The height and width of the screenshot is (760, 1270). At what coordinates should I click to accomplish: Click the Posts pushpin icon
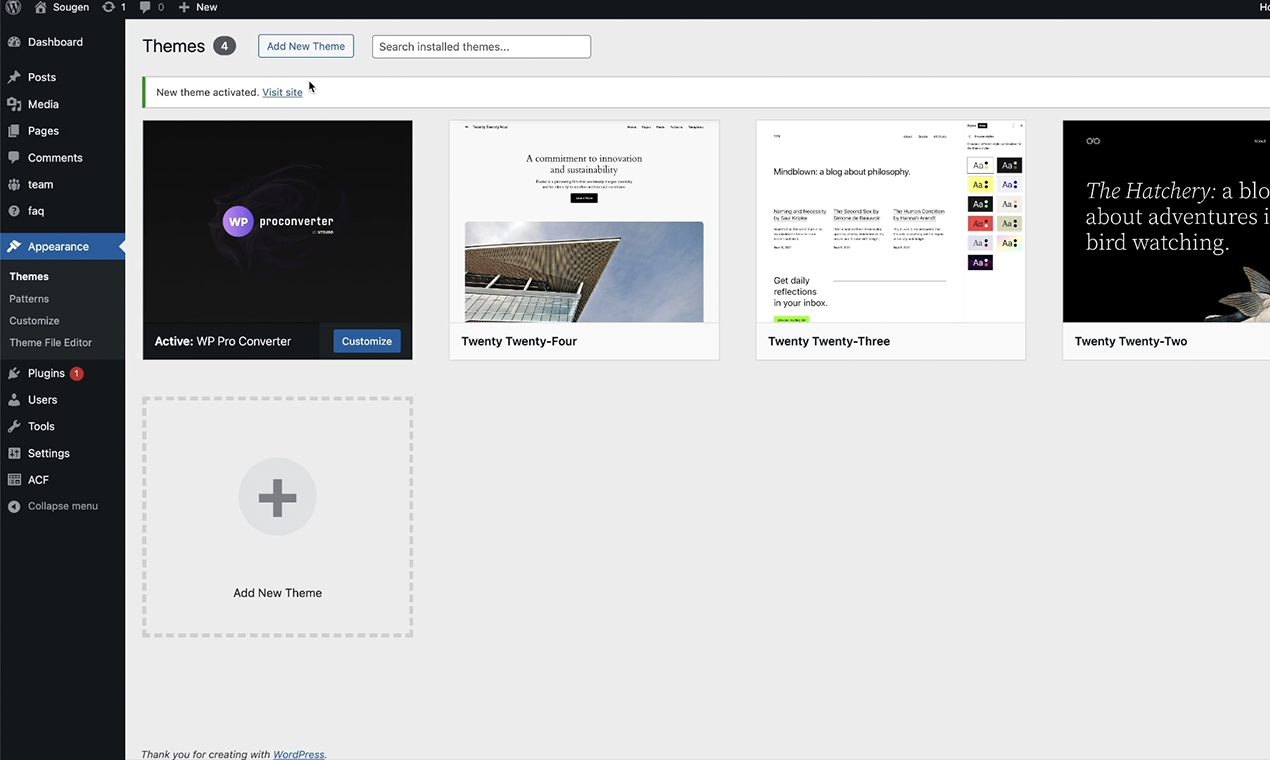click(14, 77)
